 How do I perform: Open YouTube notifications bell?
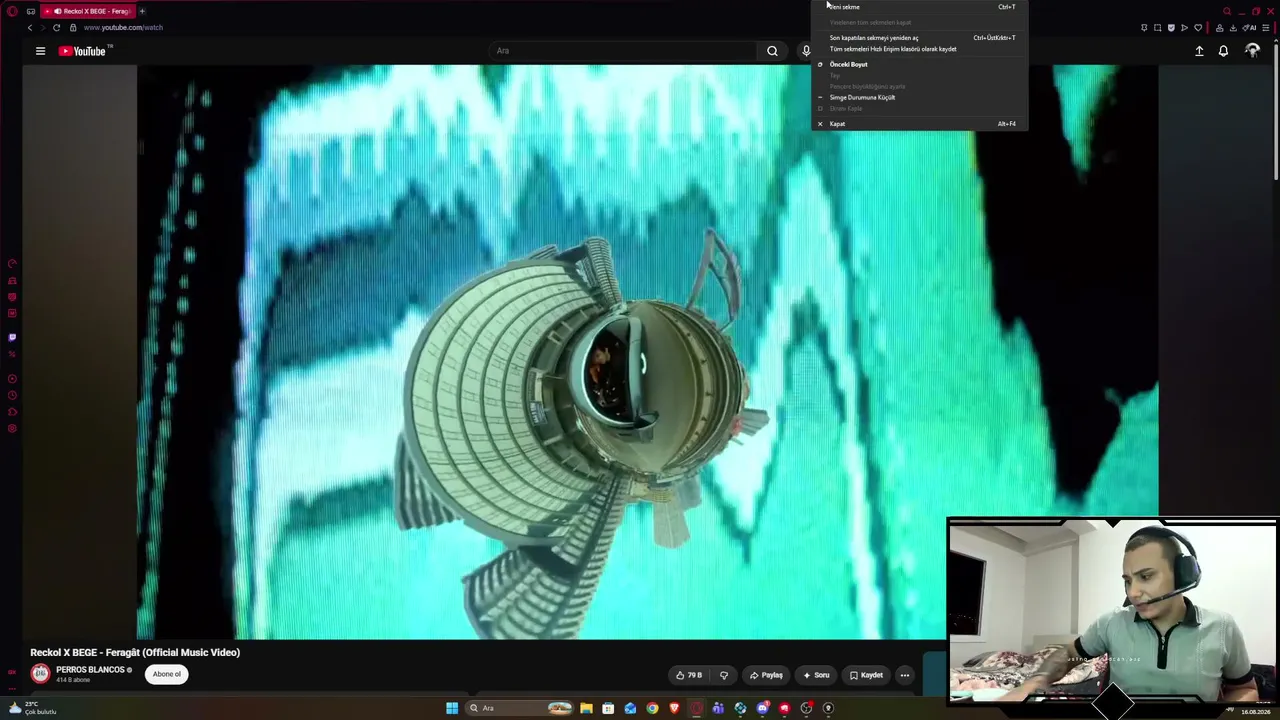(x=1223, y=51)
